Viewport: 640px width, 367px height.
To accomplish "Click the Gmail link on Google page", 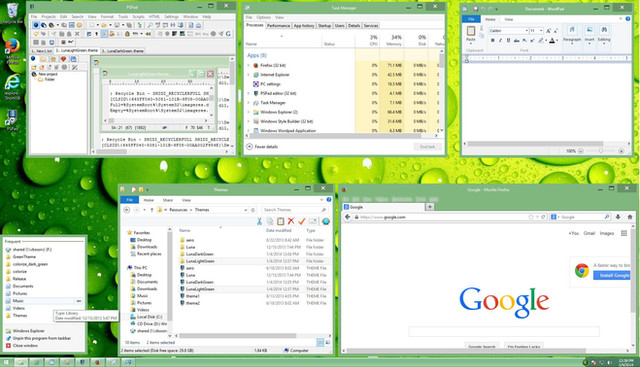I will click(x=589, y=233).
